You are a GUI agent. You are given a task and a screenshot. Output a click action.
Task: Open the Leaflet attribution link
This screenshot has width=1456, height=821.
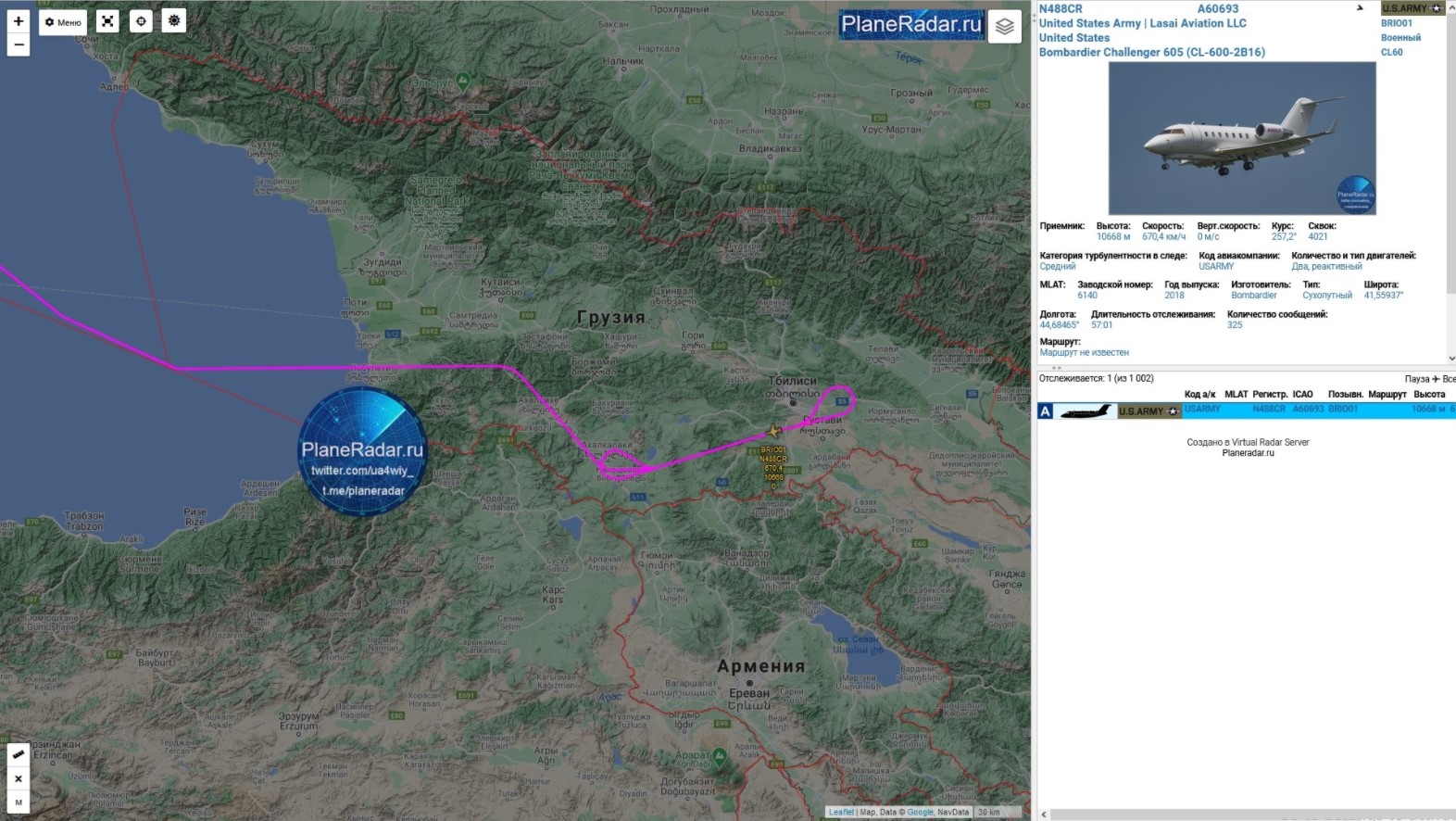pyautogui.click(x=841, y=813)
